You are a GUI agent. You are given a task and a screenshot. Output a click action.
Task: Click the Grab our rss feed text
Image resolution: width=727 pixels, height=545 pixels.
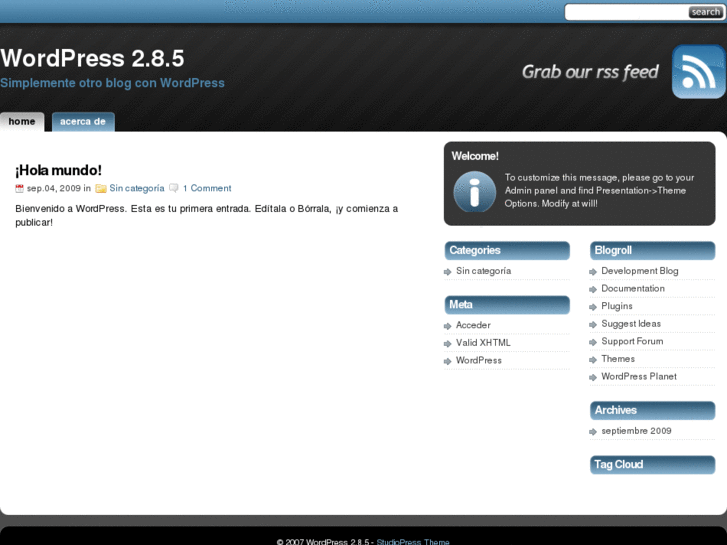pyautogui.click(x=590, y=72)
